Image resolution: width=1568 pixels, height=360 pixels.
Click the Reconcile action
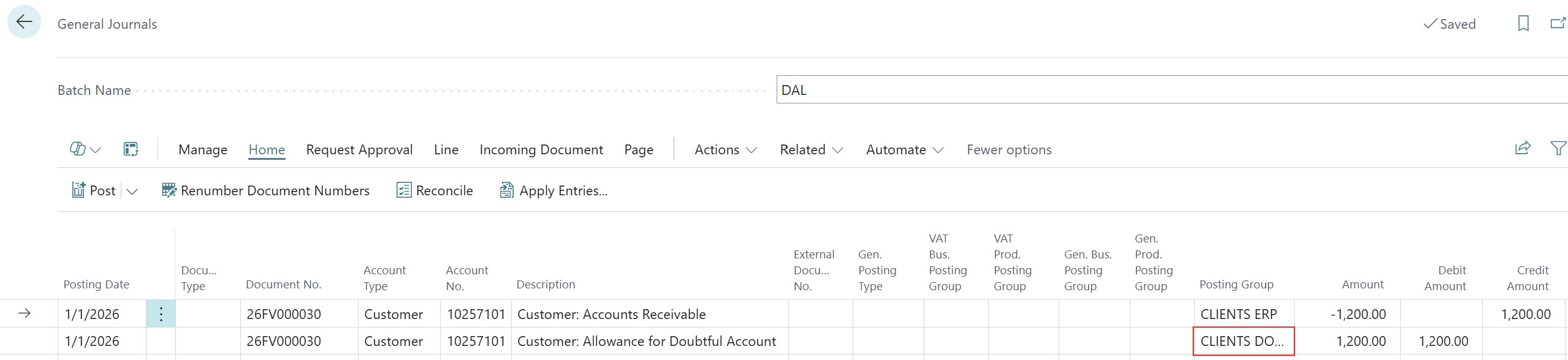(x=435, y=190)
